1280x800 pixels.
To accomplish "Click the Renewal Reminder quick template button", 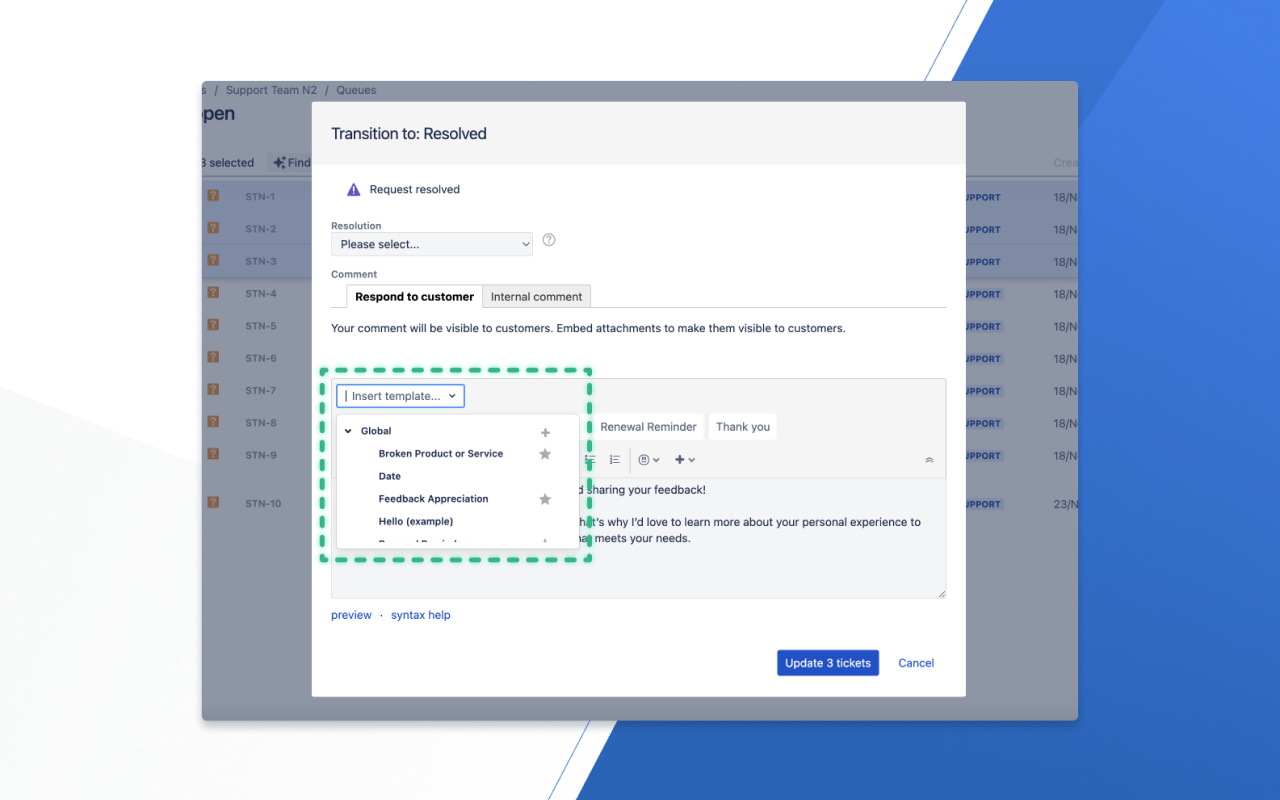I will pos(648,427).
